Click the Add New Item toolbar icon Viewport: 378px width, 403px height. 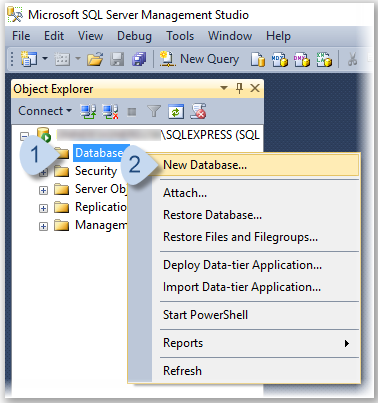pyautogui.click(x=62, y=59)
